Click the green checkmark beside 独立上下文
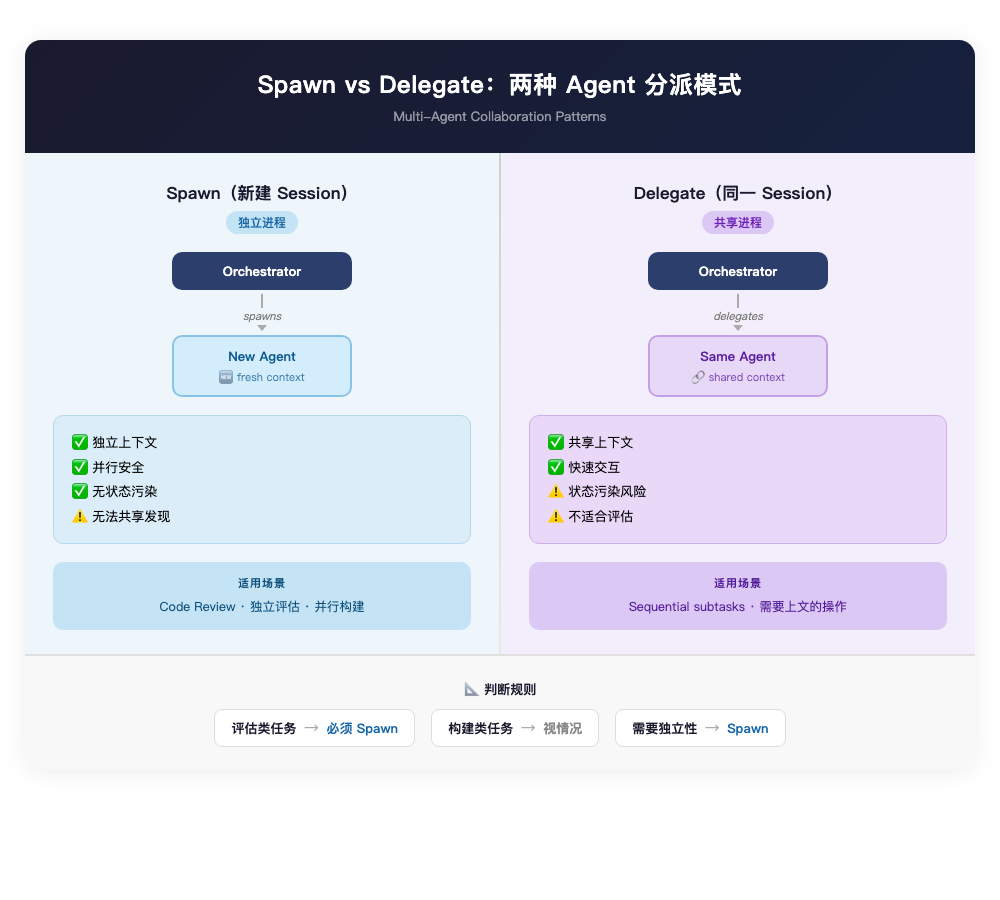This screenshot has width=1000, height=900. (x=80, y=442)
